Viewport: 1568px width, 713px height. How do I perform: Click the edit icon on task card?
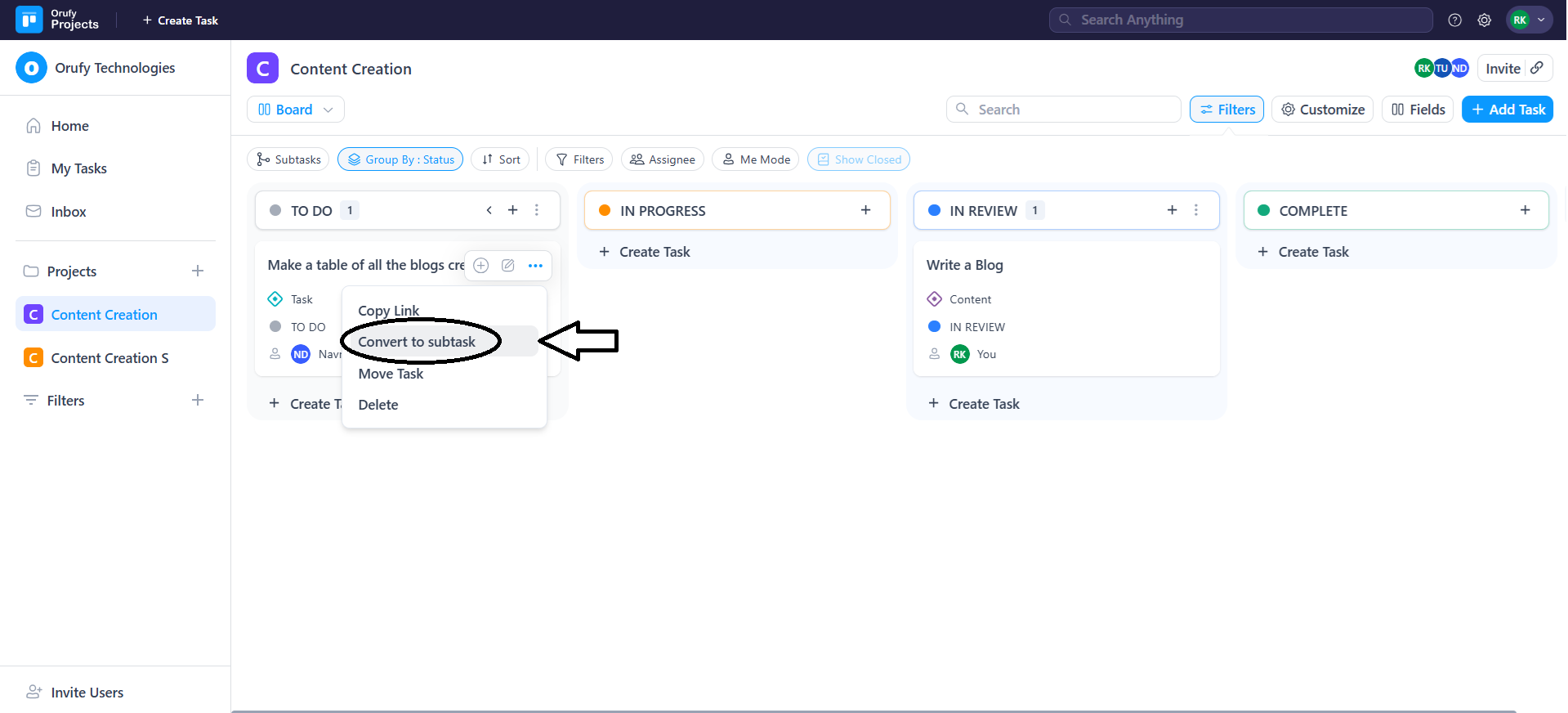pos(507,265)
